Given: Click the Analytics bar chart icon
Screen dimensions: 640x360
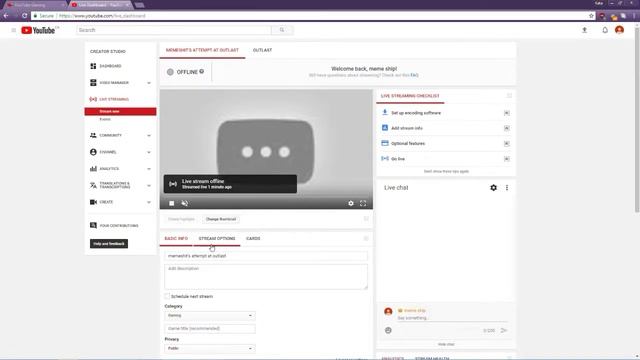Looking at the screenshot, I should 93,169.
